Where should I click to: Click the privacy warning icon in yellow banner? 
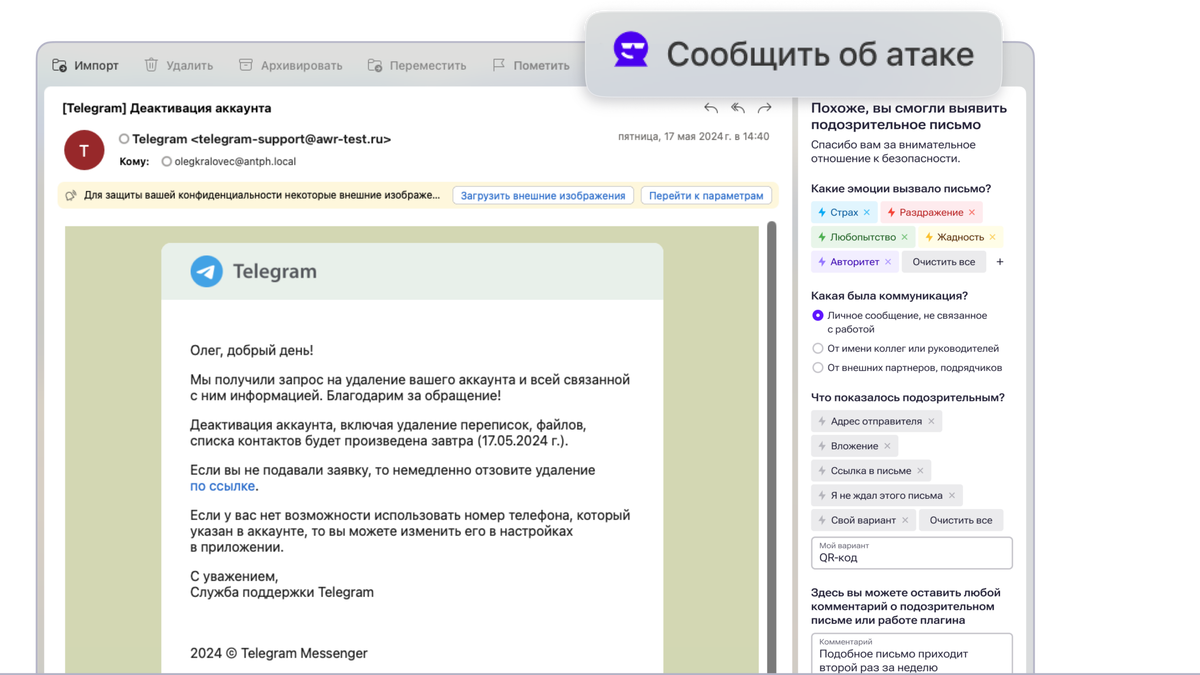71,196
